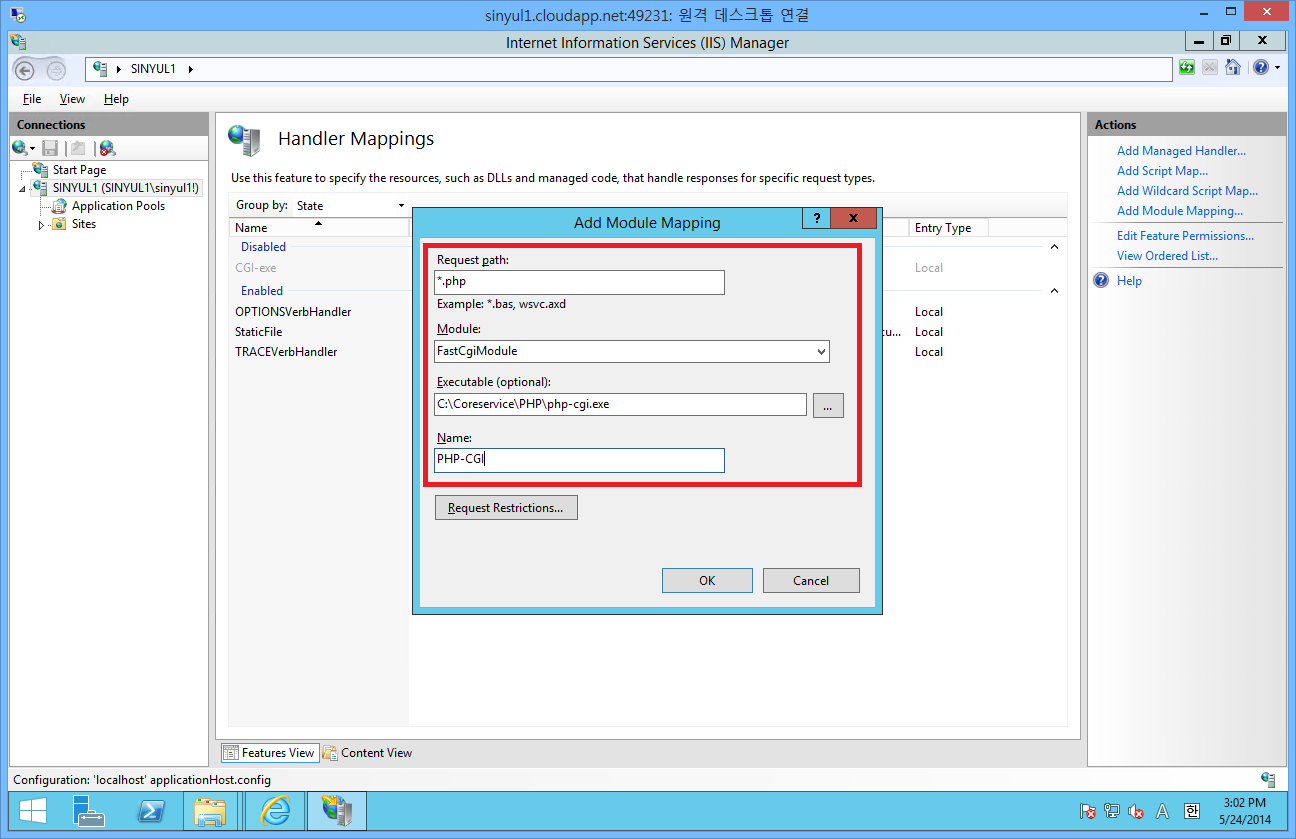The image size is (1296, 839).
Task: Open the Windows Start button
Action: tap(33, 810)
